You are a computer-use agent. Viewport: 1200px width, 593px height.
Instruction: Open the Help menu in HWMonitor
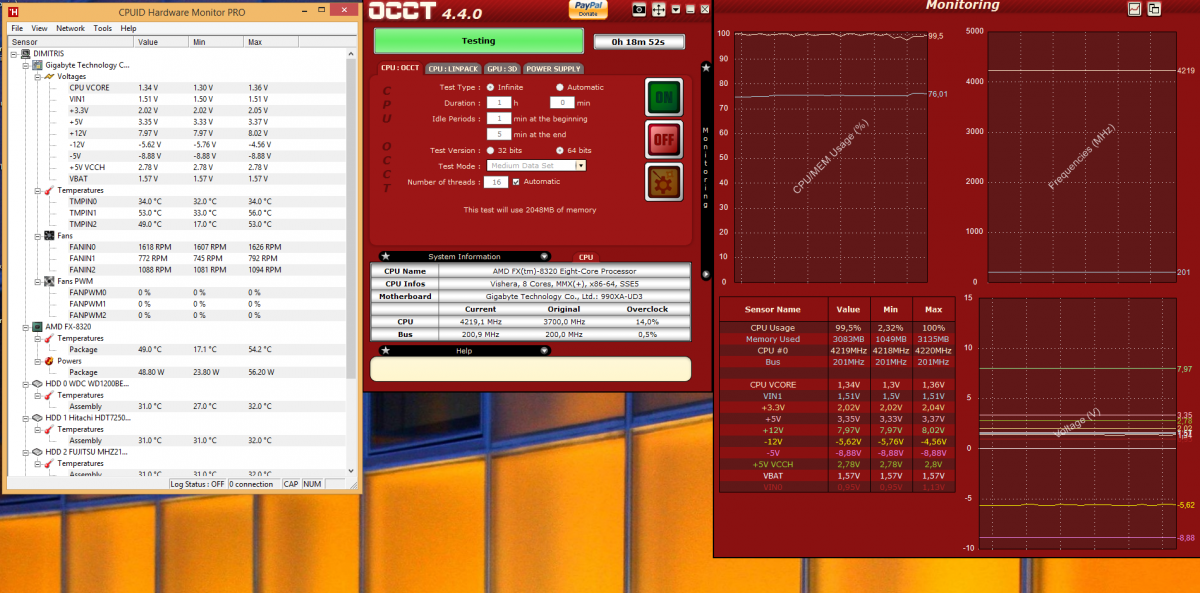[x=128, y=28]
